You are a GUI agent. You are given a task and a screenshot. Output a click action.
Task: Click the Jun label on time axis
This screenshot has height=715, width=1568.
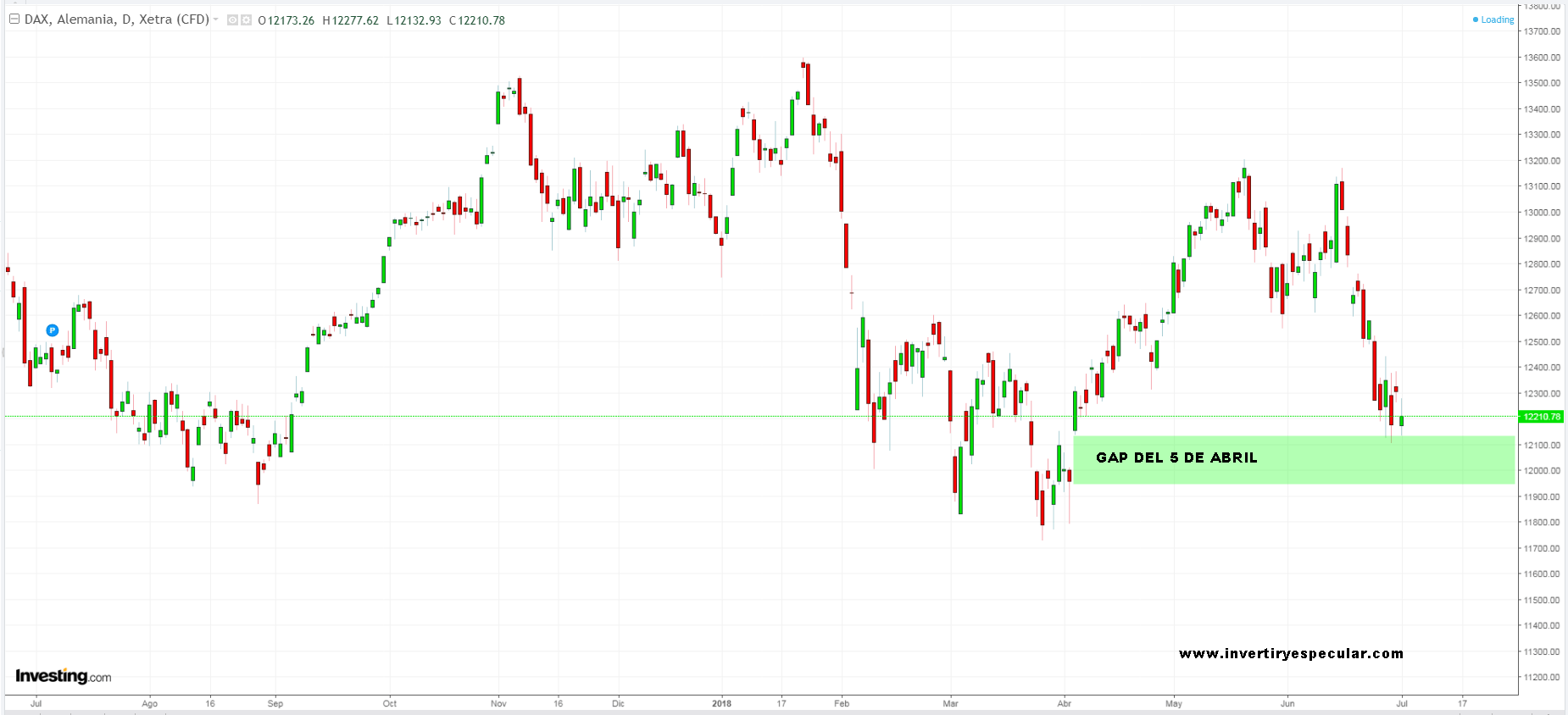(x=1287, y=703)
